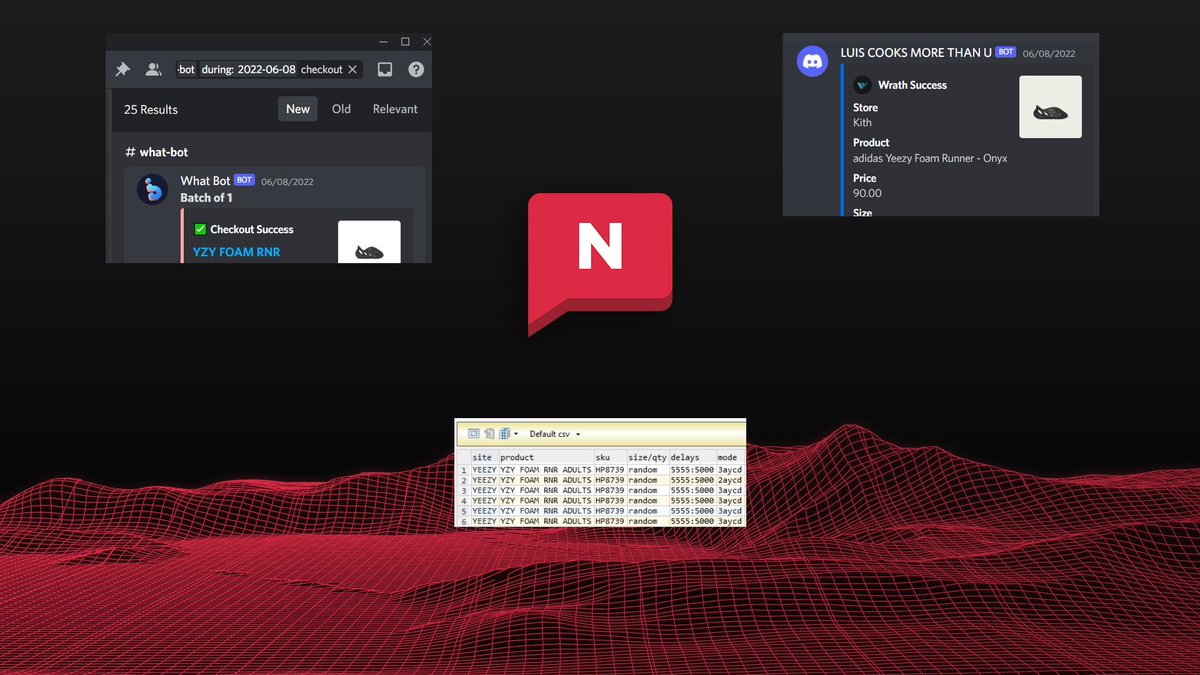Show the member list icon in Discord
The height and width of the screenshot is (675, 1200).
coord(153,70)
